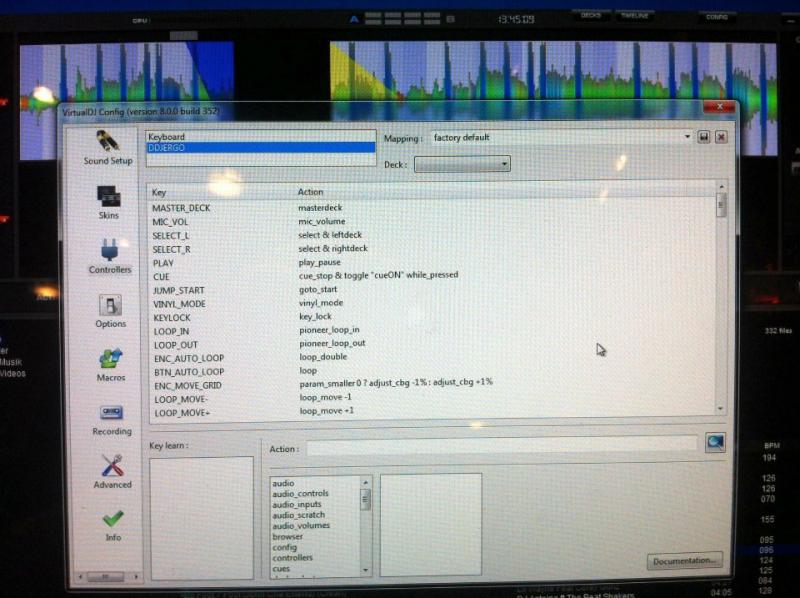
Task: Select audio_inputs in the category list
Action: 296,504
